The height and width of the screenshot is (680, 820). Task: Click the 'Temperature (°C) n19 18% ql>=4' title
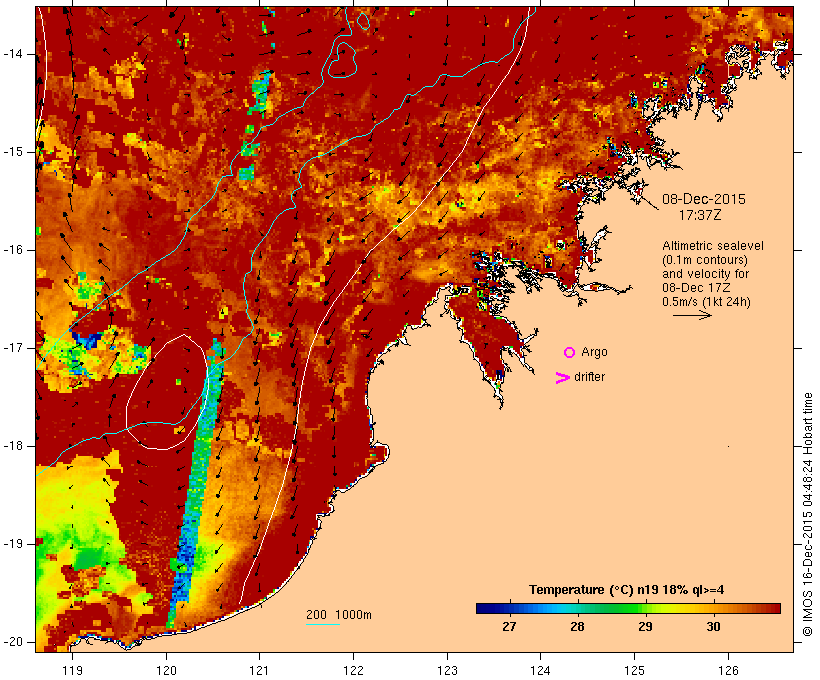[x=627, y=590]
